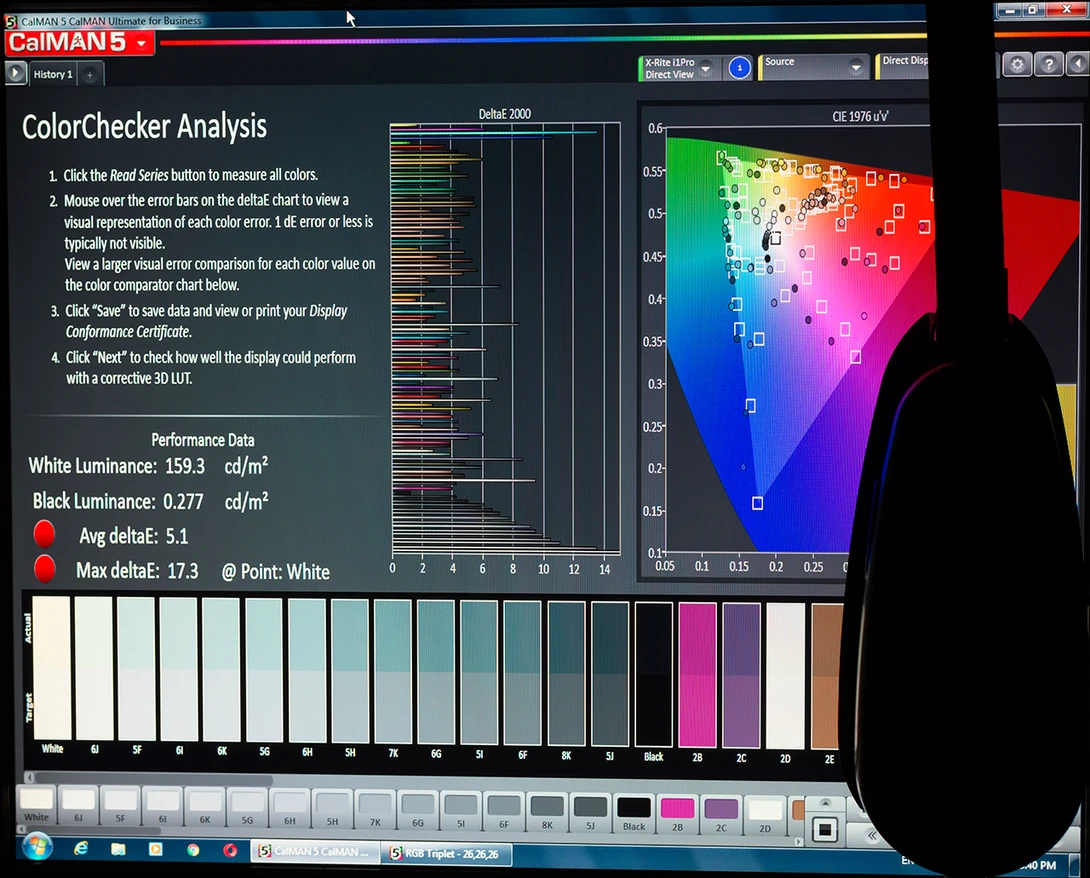Screen dimensions: 1090x878
Task: Click 7K swatch button in bottom strip
Action: pyautogui.click(x=375, y=811)
